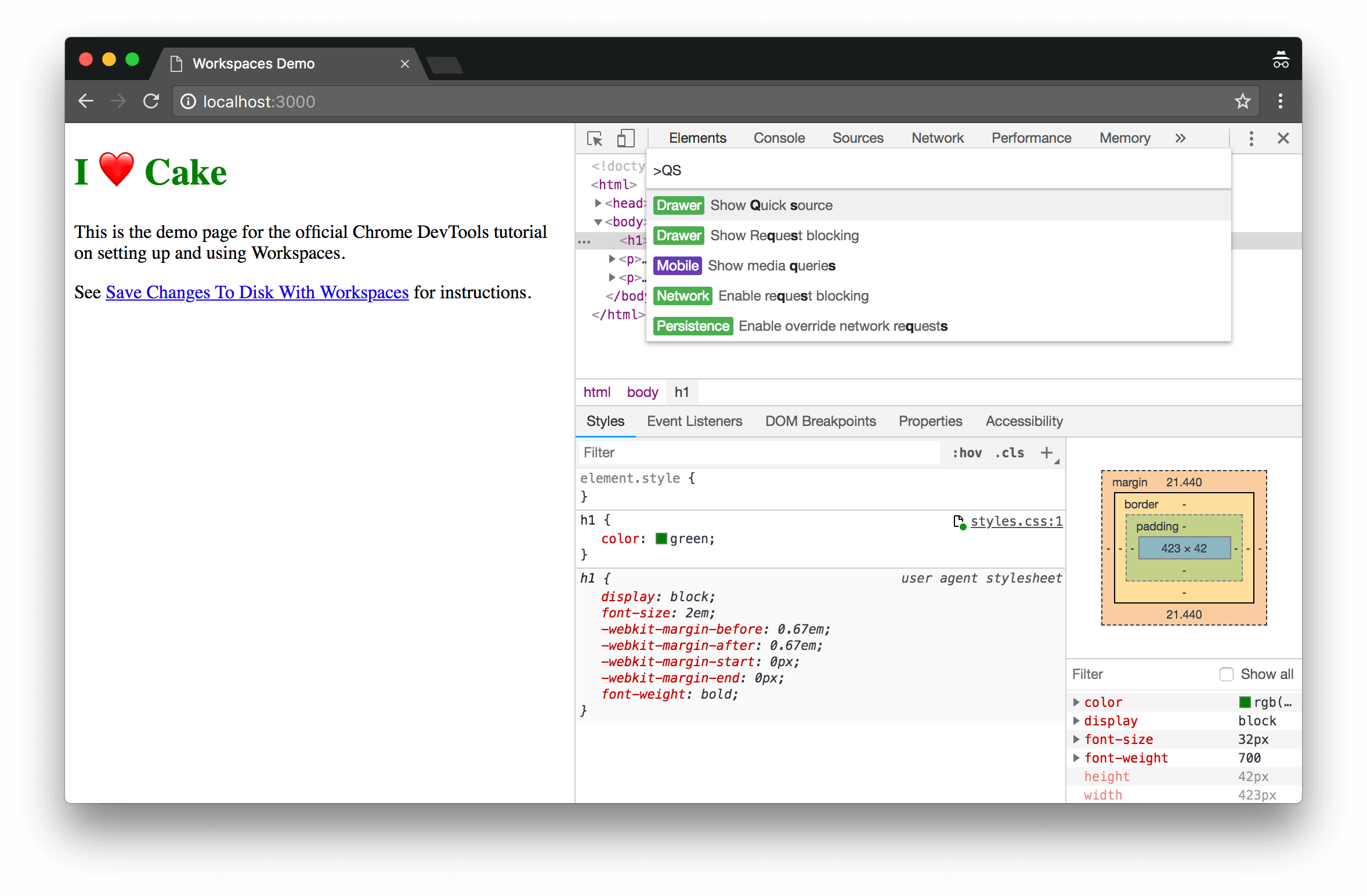Click the styles.css file workspace icon
The height and width of the screenshot is (896, 1367).
tap(959, 522)
